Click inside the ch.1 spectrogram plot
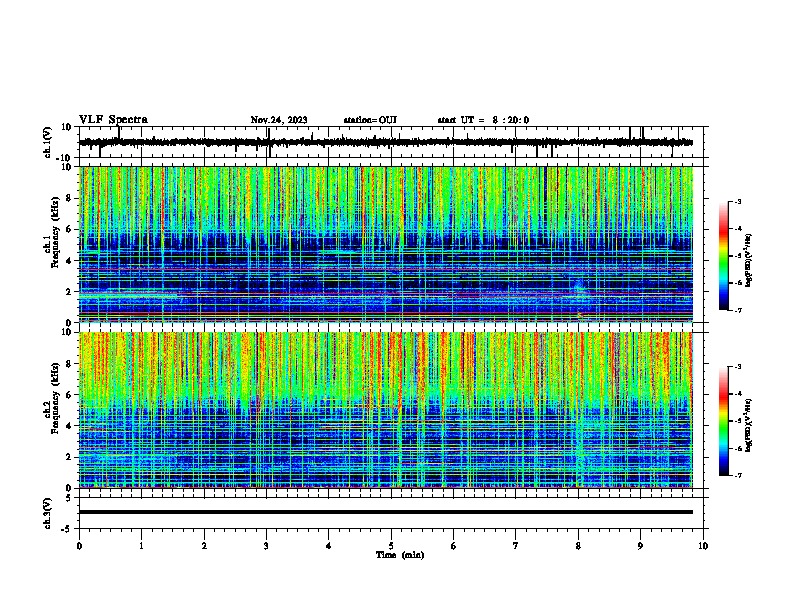This screenshot has width=792, height=612. click(386, 244)
